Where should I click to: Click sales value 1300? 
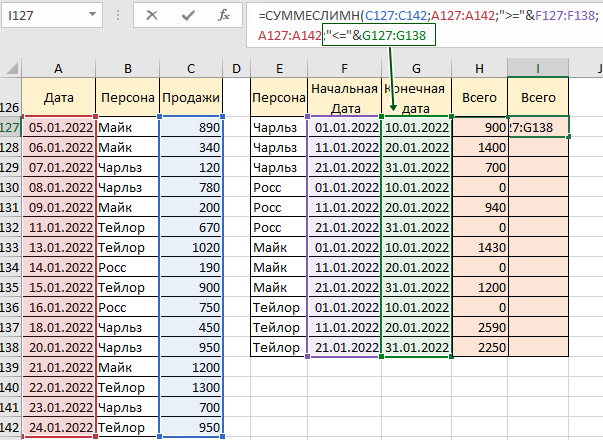[x=191, y=388]
